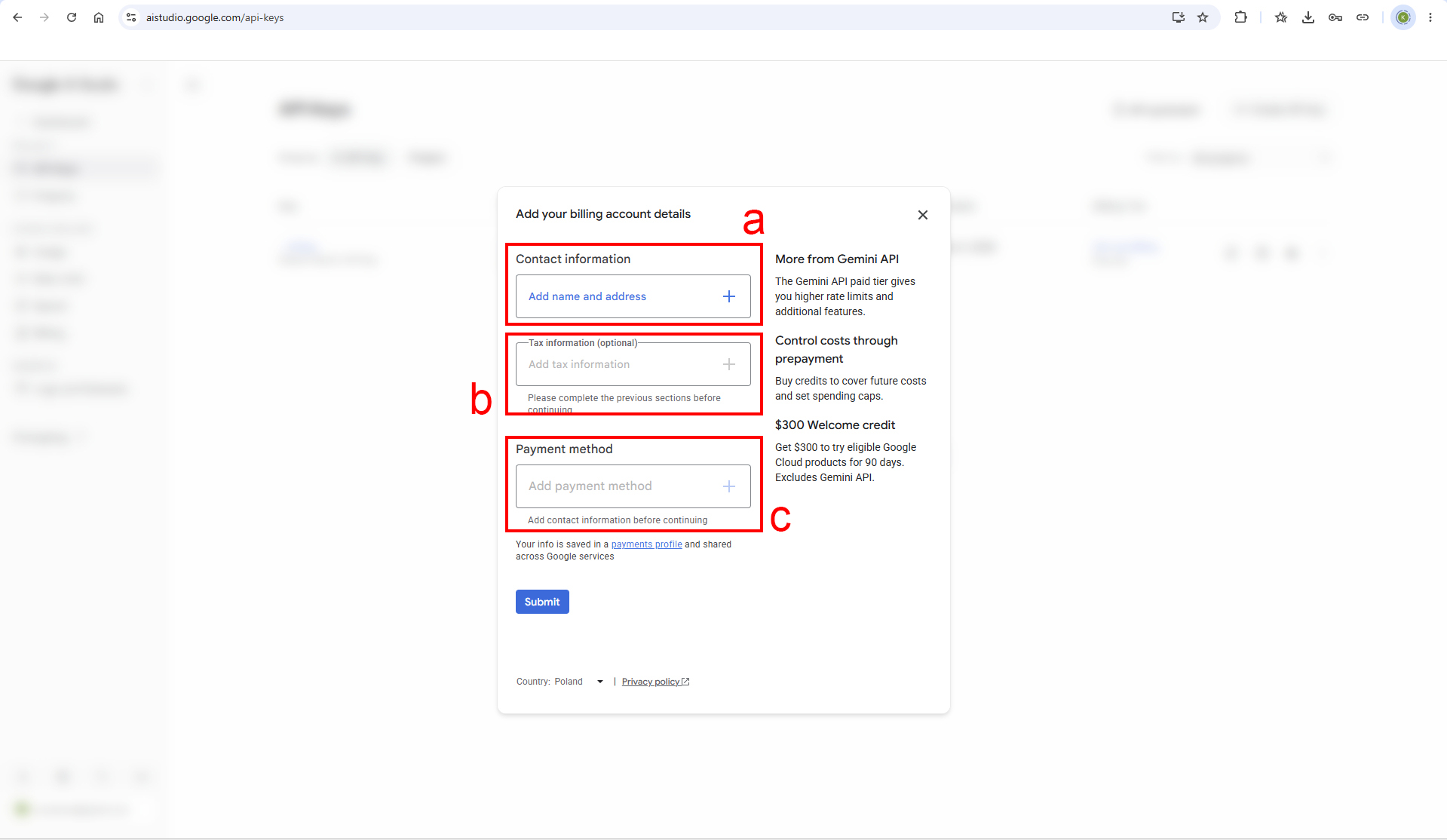This screenshot has height=840, width=1447.
Task: View site information icon in address bar
Action: [131, 17]
